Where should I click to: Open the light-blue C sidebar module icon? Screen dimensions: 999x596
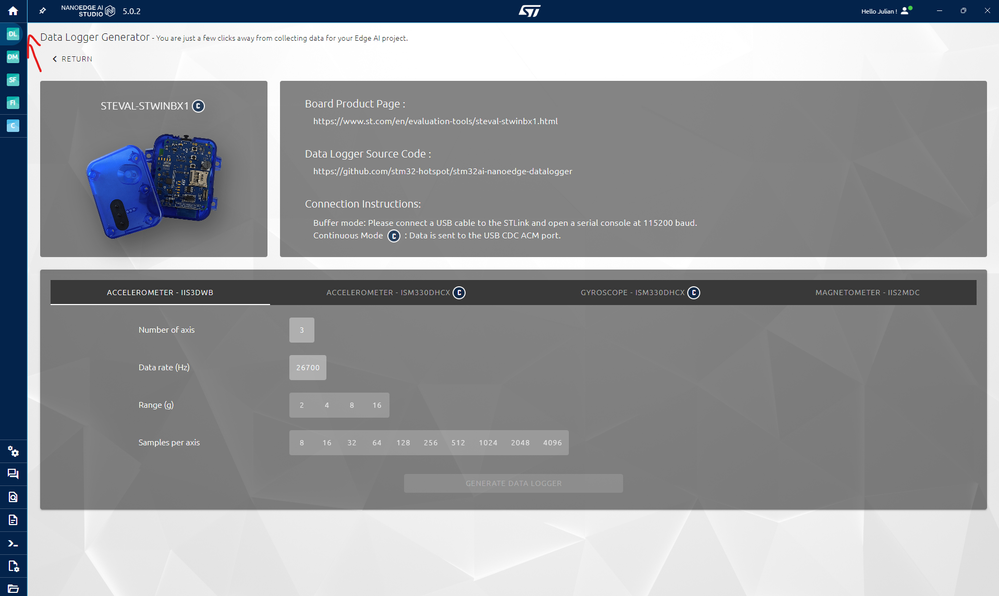tap(13, 126)
